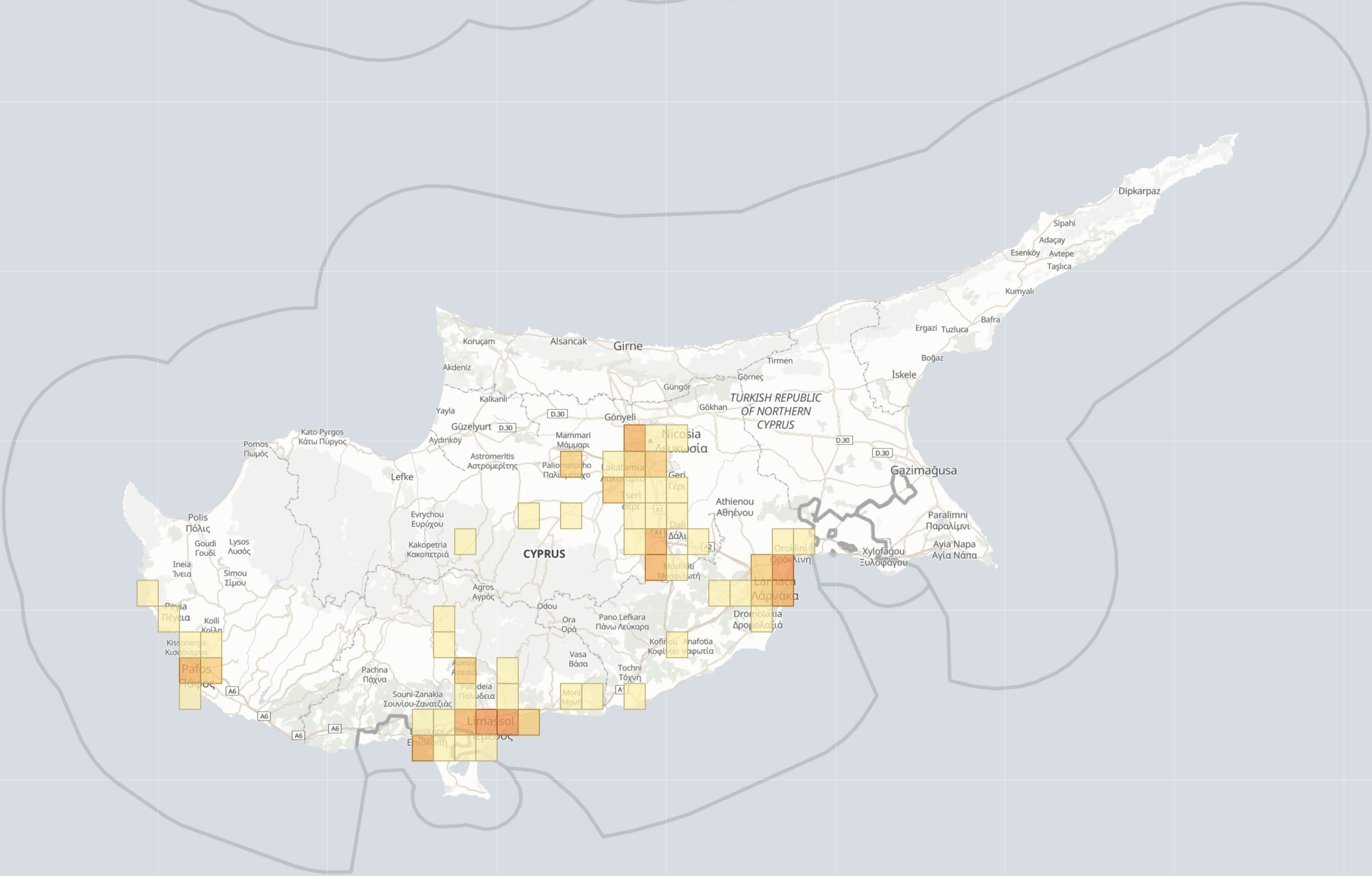Click the A1 shield near Tochni

(620, 690)
